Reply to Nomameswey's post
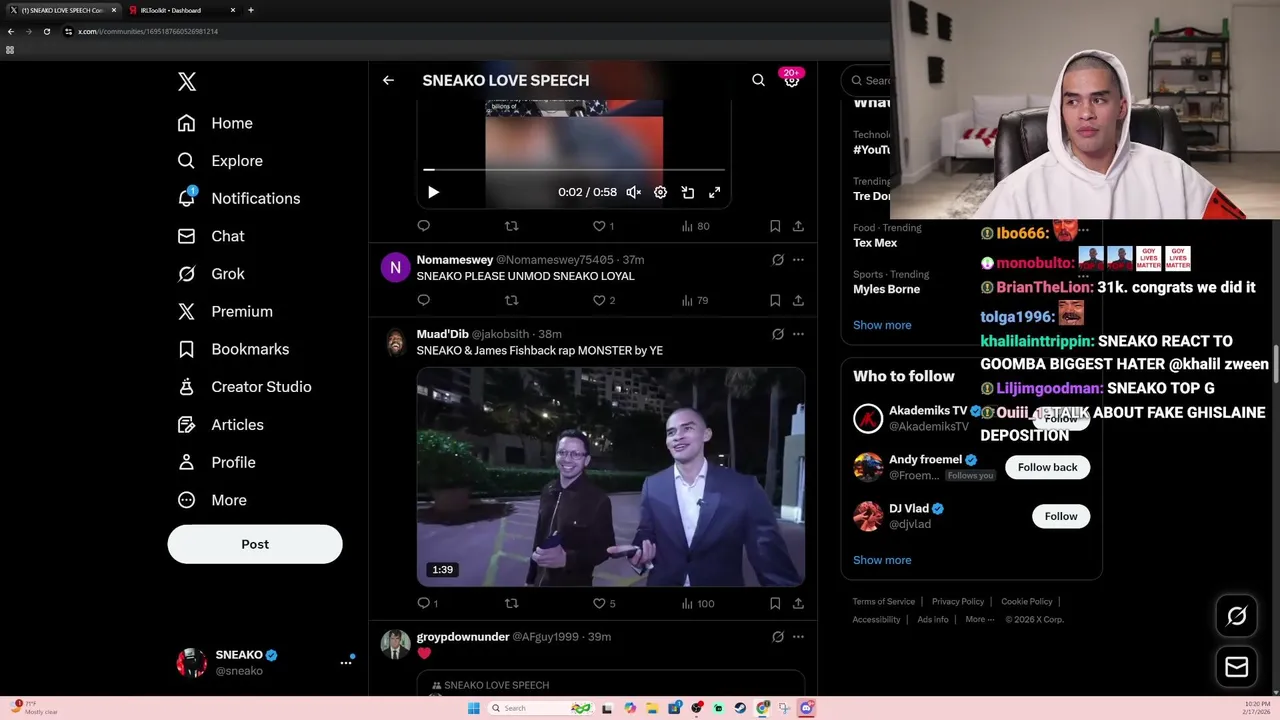 (423, 300)
